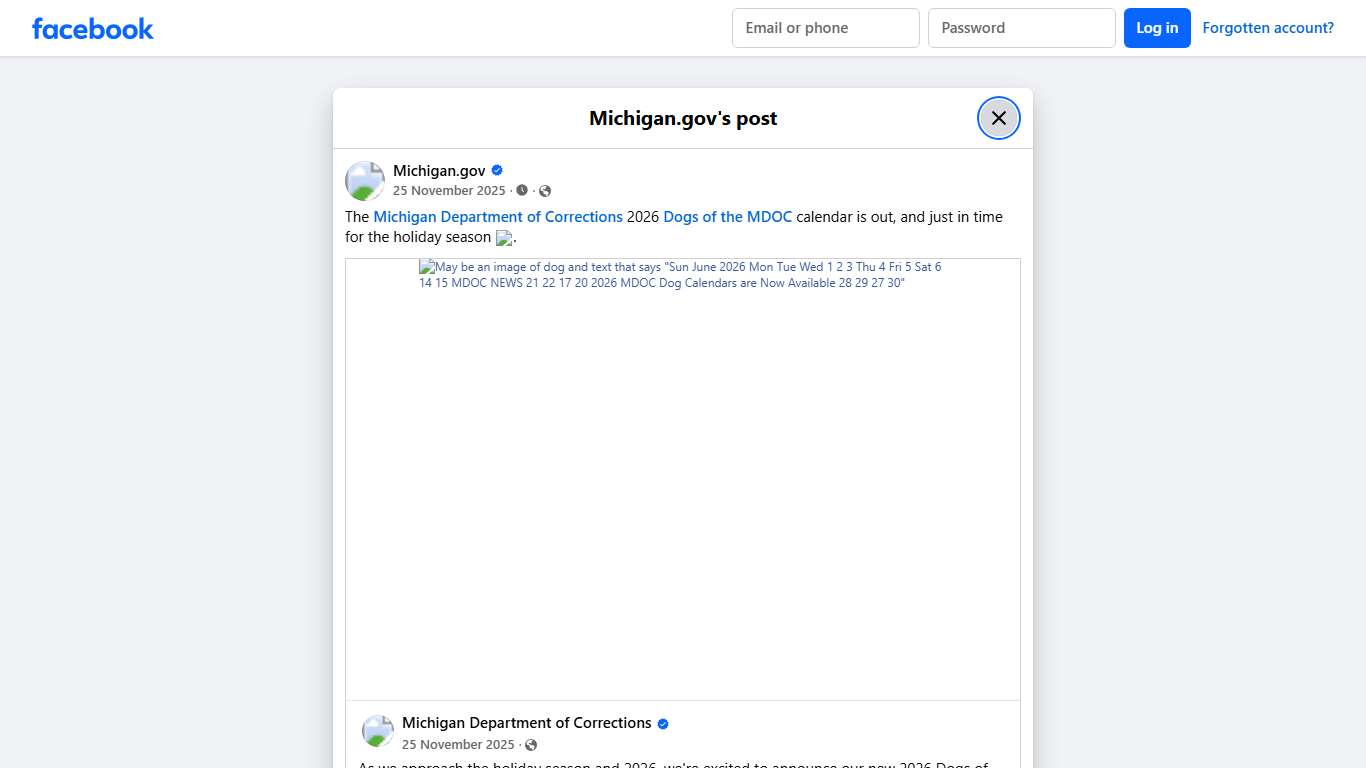This screenshot has height=768, width=1366.
Task: Open the MDOC dog calendar post image
Action: pyautogui.click(x=683, y=478)
